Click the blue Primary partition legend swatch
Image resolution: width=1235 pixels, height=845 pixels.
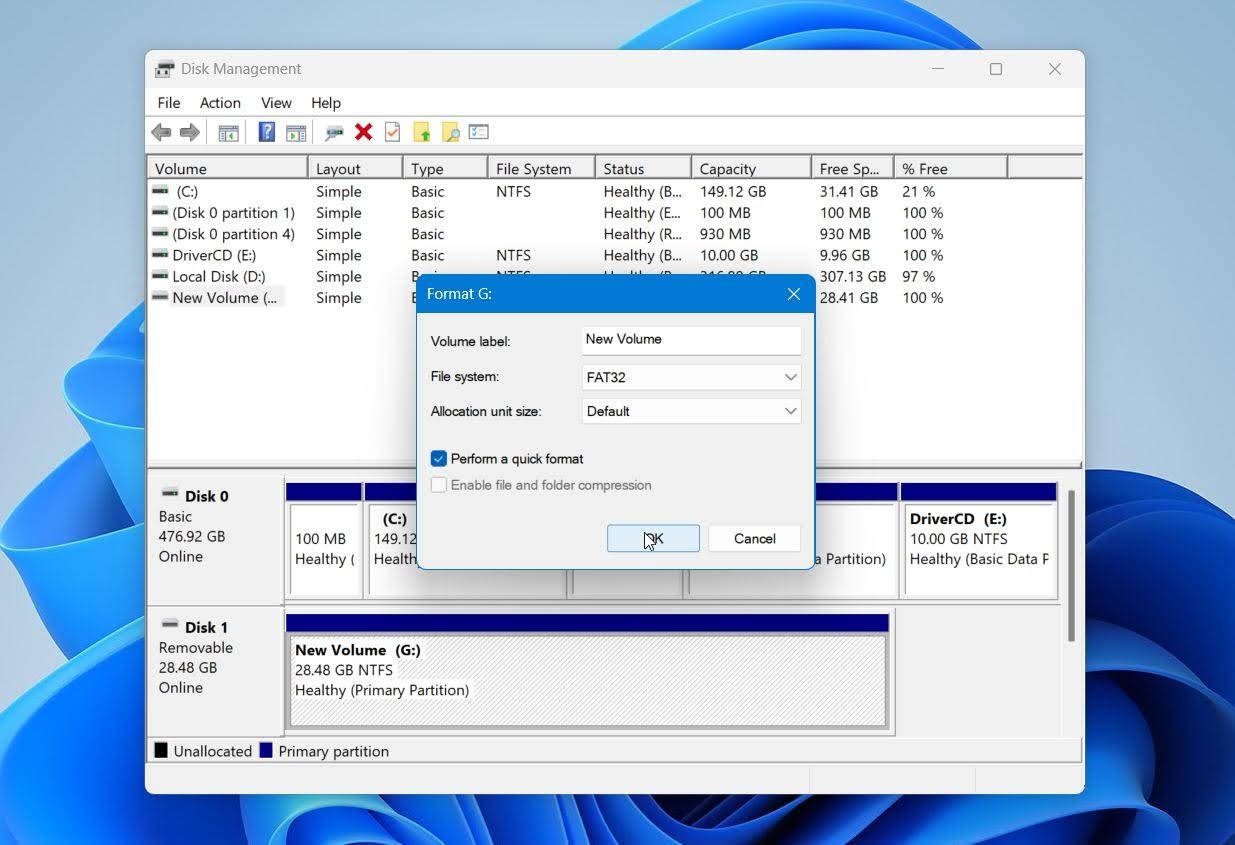tap(266, 750)
